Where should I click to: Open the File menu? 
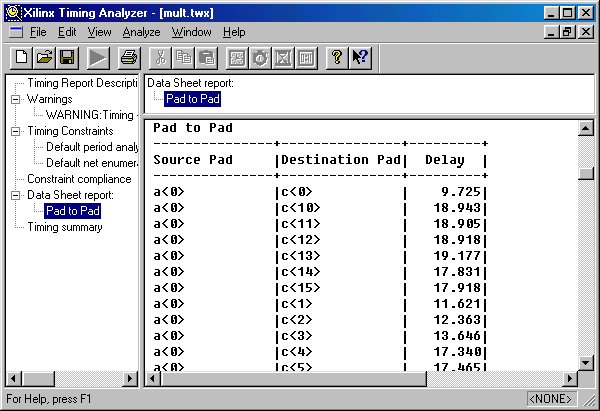coord(38,32)
